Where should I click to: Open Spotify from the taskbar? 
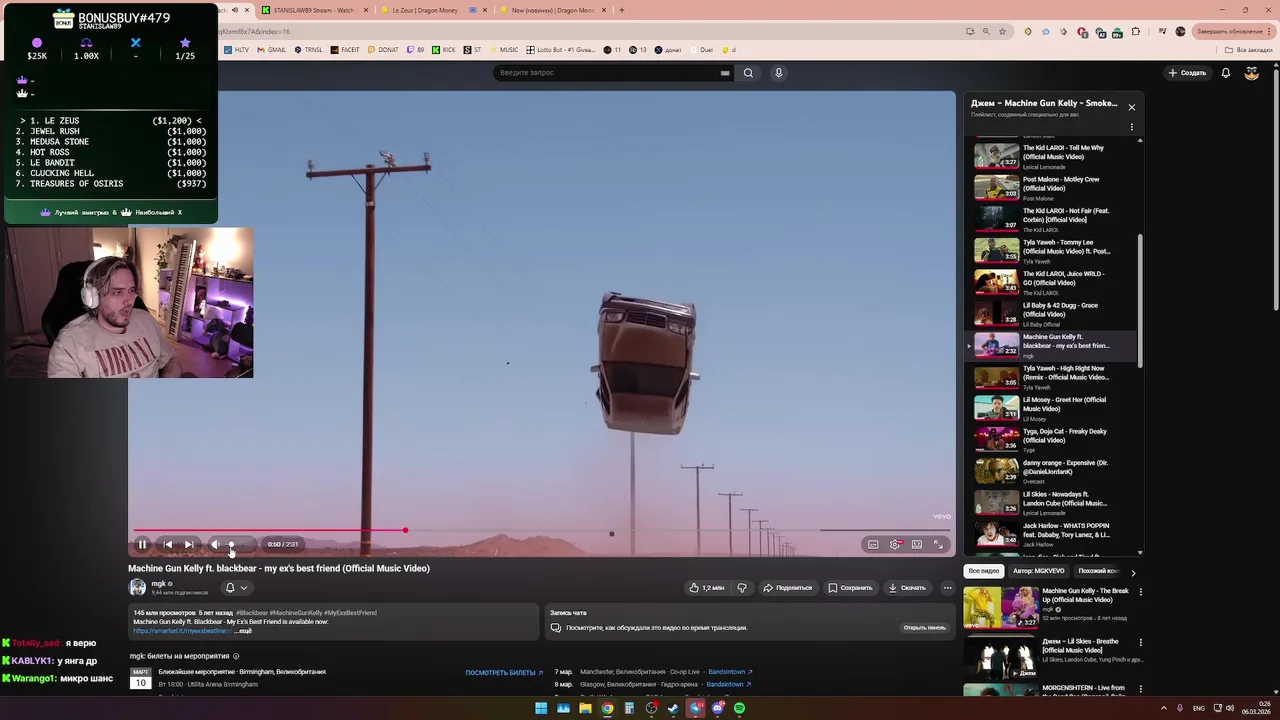pyautogui.click(x=739, y=708)
